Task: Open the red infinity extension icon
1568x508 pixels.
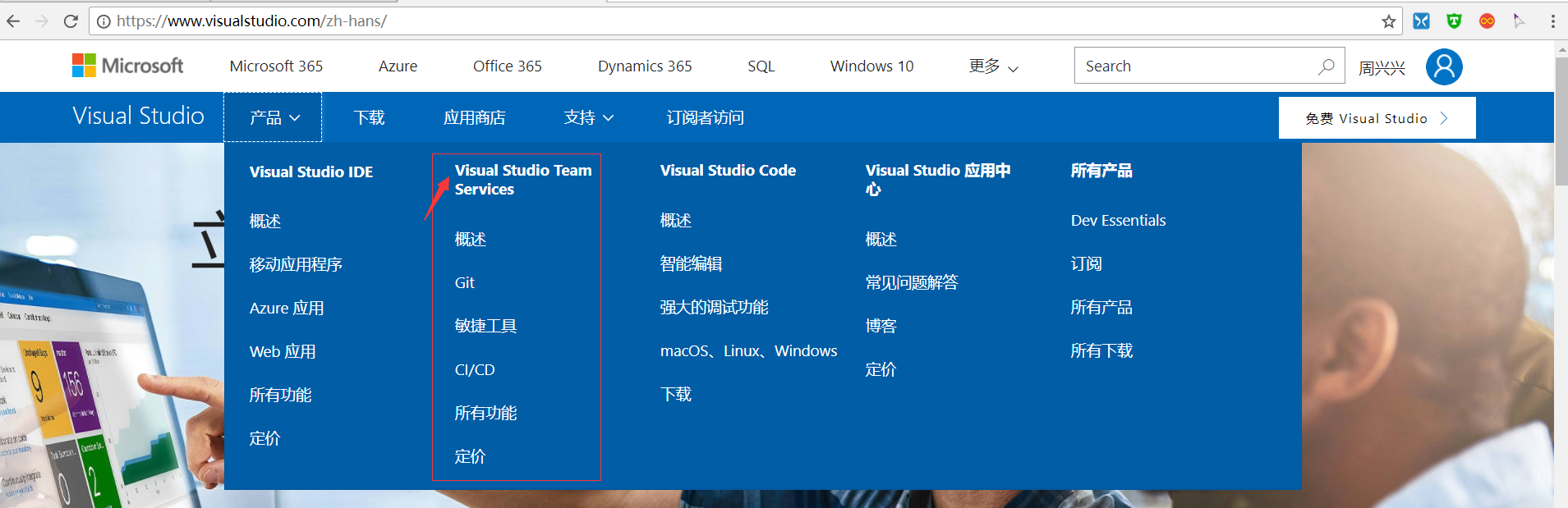Action: coord(1487,21)
